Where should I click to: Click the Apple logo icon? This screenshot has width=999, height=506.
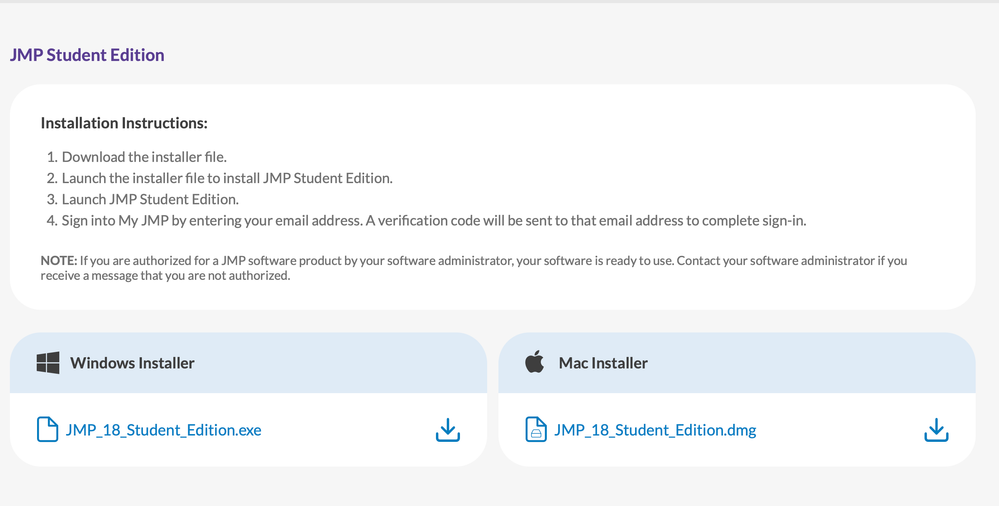click(535, 362)
